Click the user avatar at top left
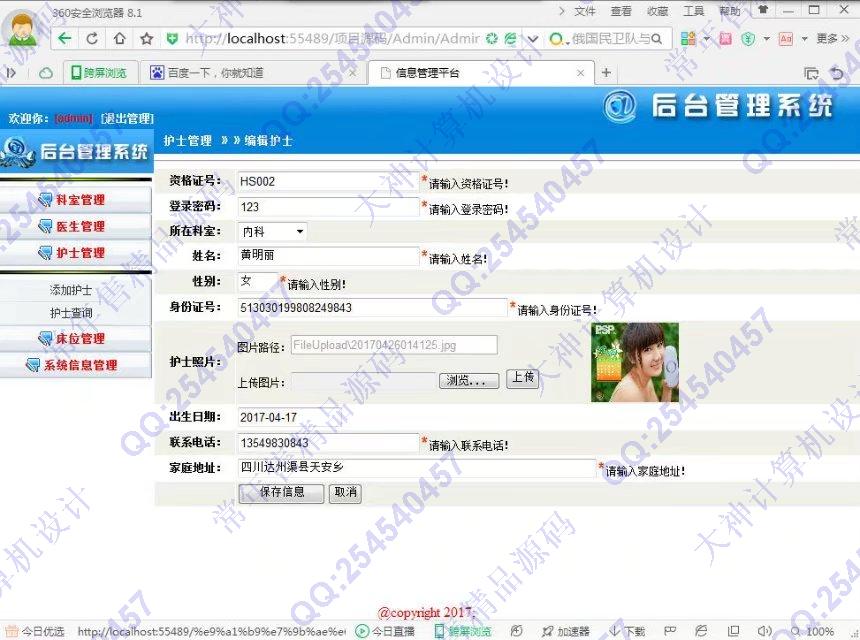The height and width of the screenshot is (640, 860). click(21, 29)
